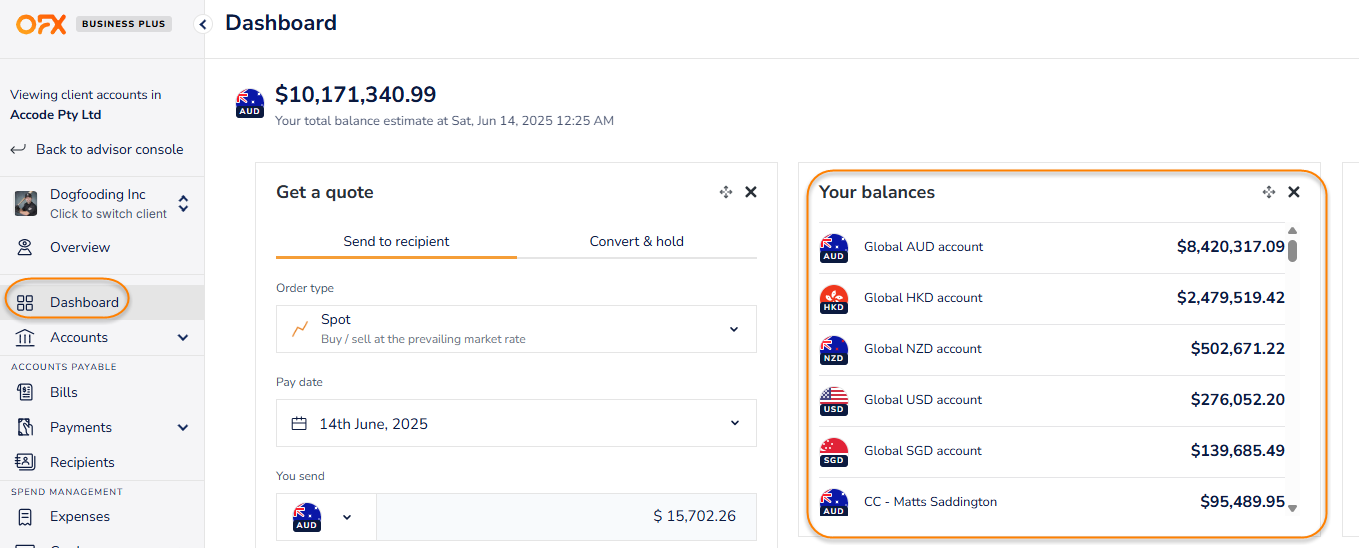This screenshot has height=548, width=1359.
Task: Expand the Payments menu chevron
Action: point(183,427)
